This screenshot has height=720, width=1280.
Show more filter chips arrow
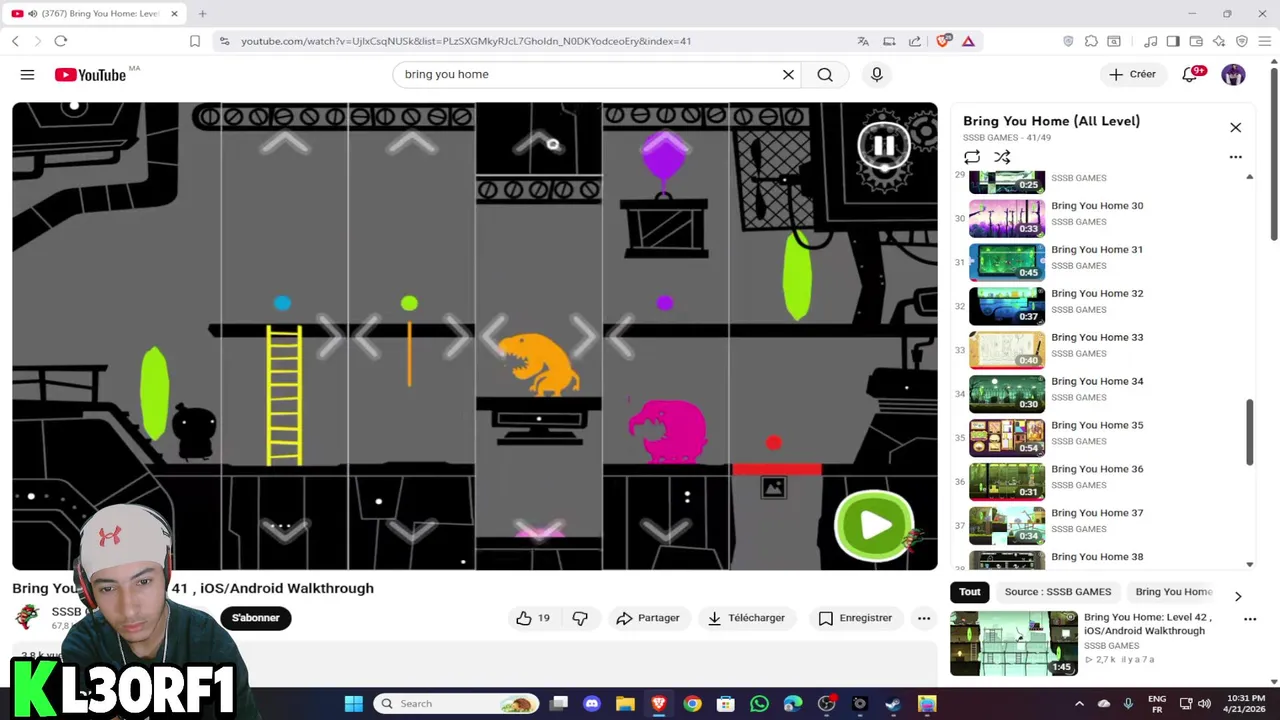[1238, 596]
